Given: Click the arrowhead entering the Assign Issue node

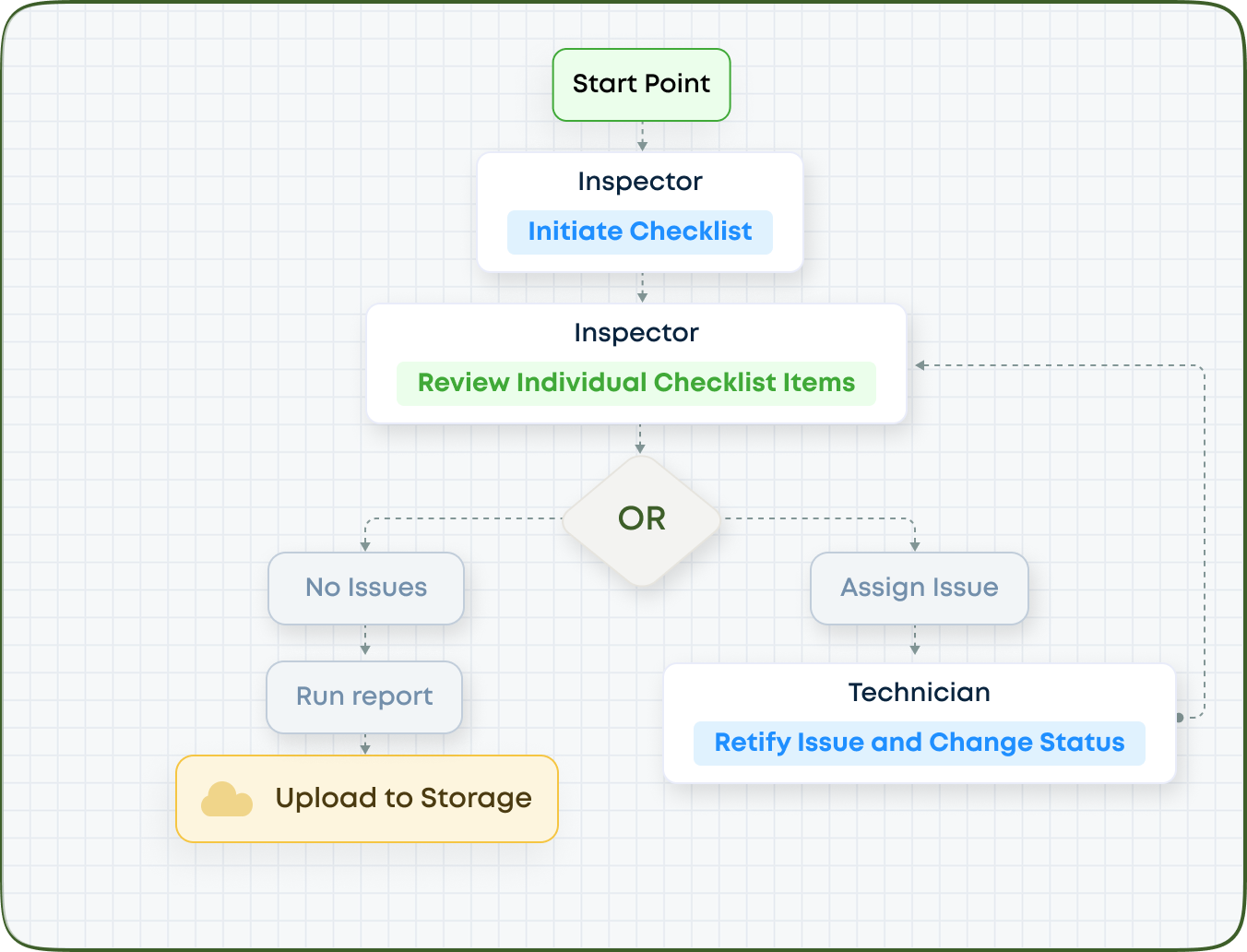Looking at the screenshot, I should (915, 546).
